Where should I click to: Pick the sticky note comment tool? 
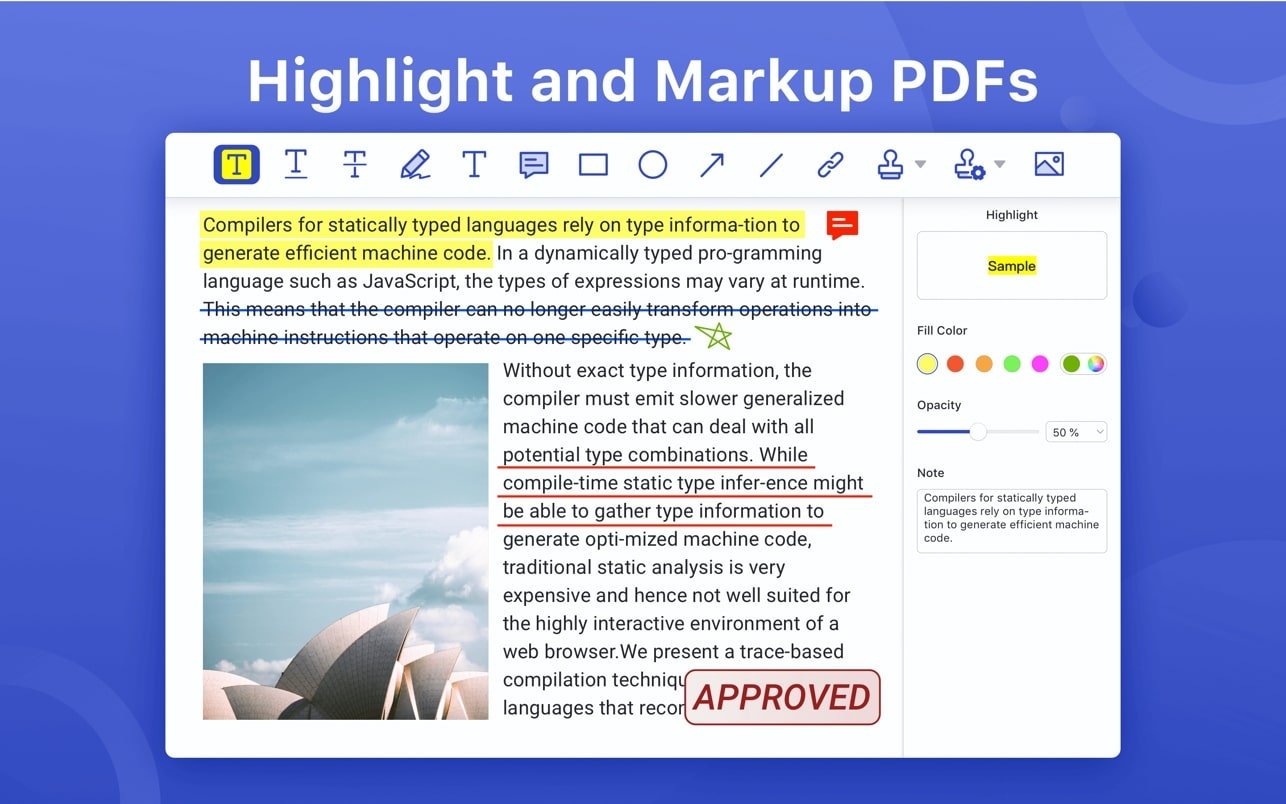[534, 165]
